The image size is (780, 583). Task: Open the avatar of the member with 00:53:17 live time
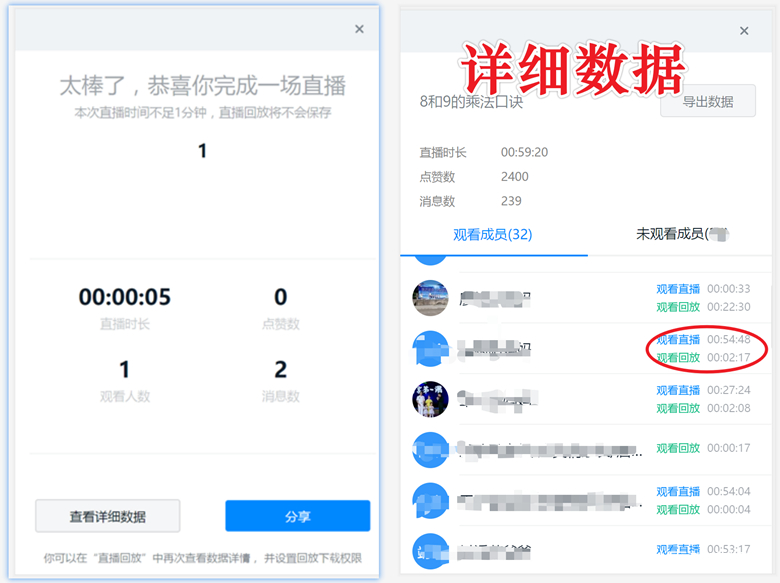click(x=430, y=551)
